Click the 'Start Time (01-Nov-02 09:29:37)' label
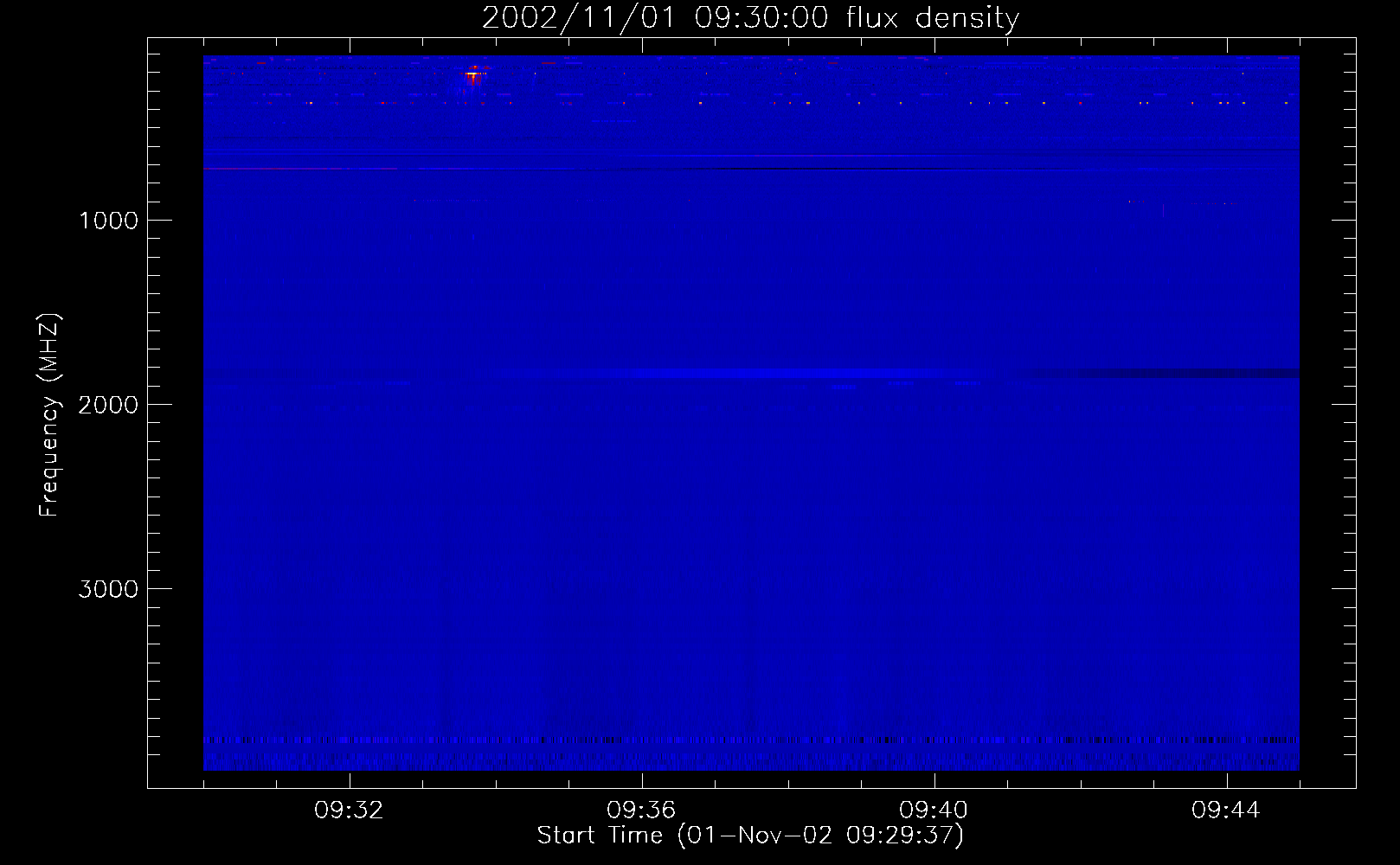Screen dimensions: 1400x865 [750, 836]
